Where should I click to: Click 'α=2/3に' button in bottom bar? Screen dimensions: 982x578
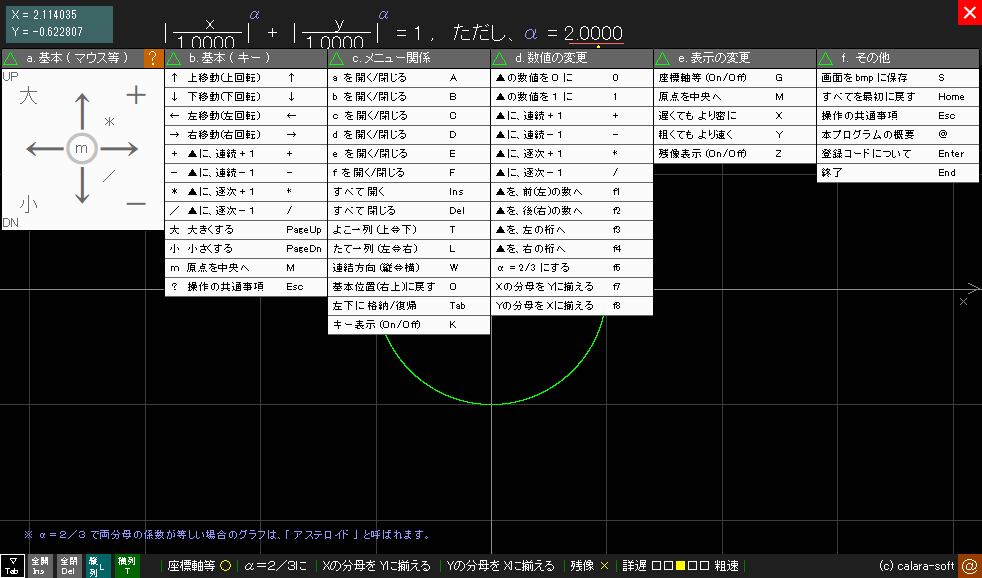coord(273,566)
